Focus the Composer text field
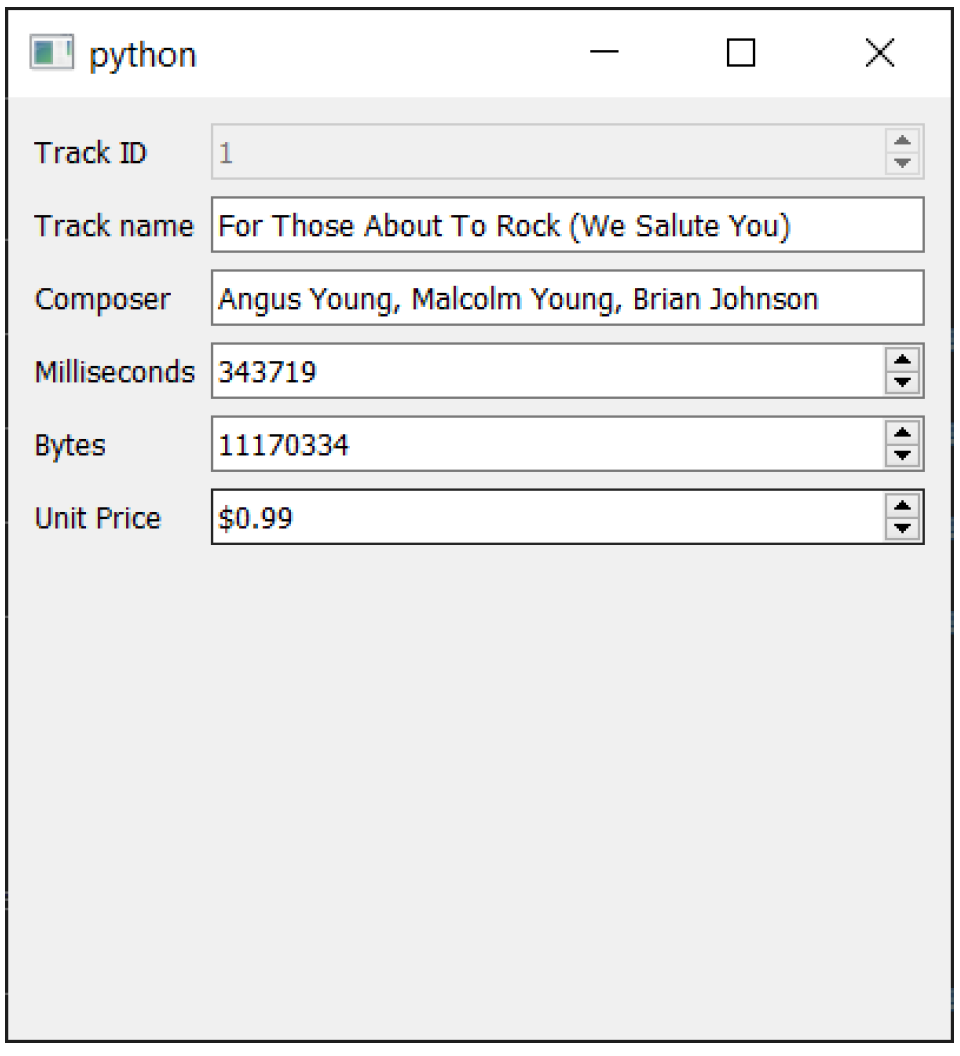 coord(567,298)
